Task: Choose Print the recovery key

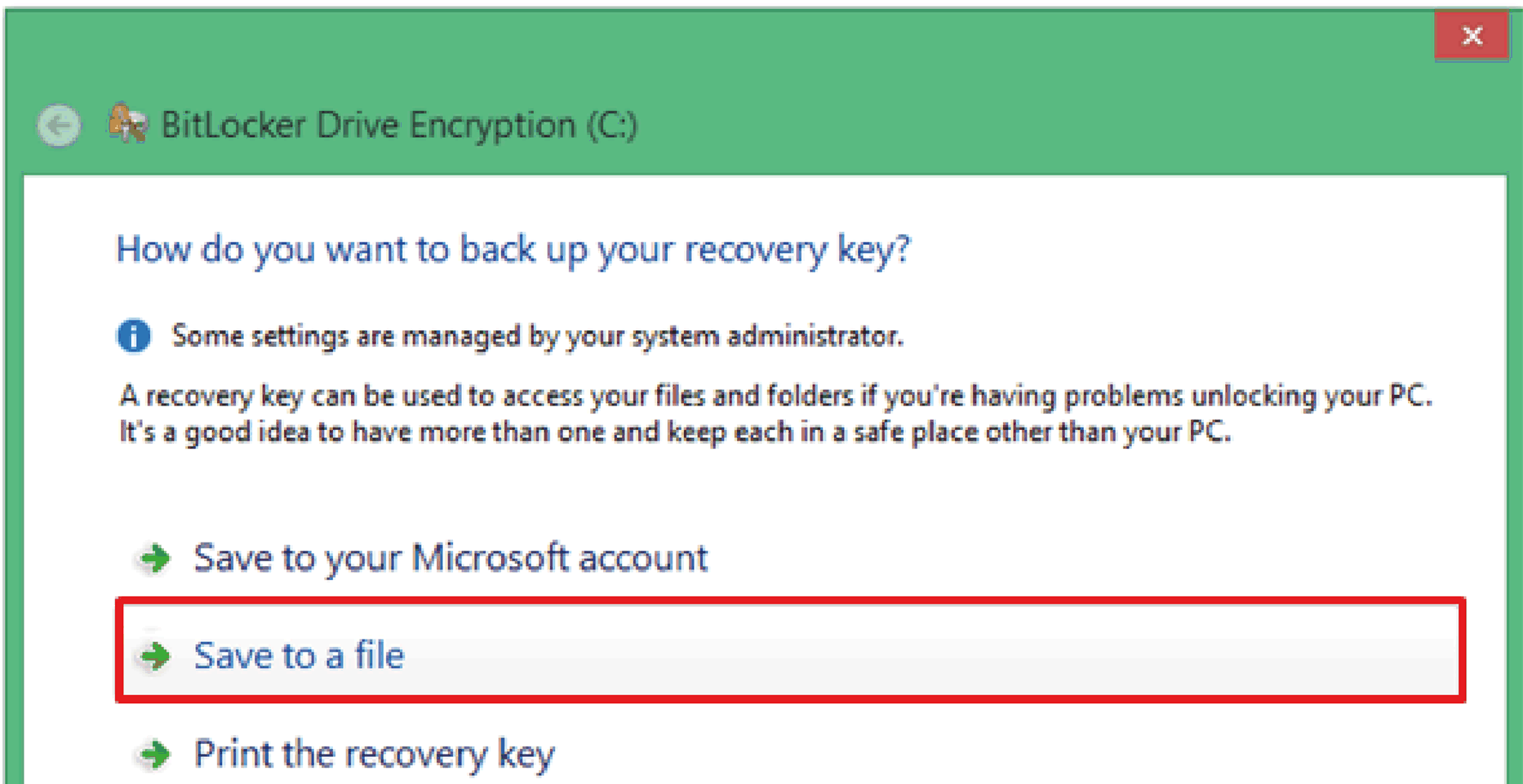Action: point(374,754)
